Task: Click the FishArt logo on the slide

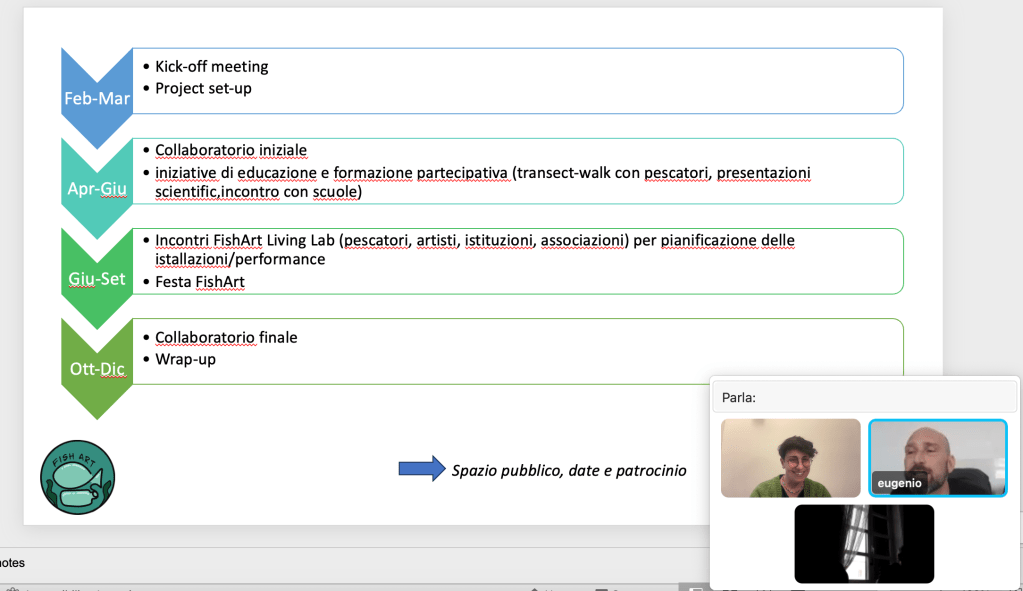Action: (77, 478)
